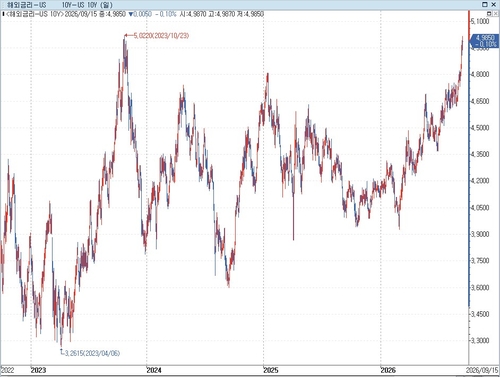The width and height of the screenshot is (500, 377).
Task: Click the blue current price tag 4.9850
Action: click(484, 41)
